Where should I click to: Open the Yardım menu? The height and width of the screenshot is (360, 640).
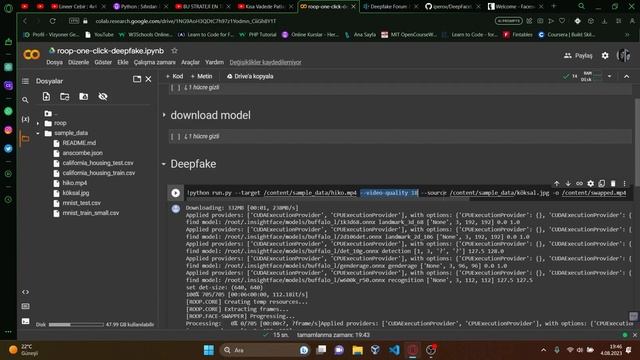click(214, 62)
